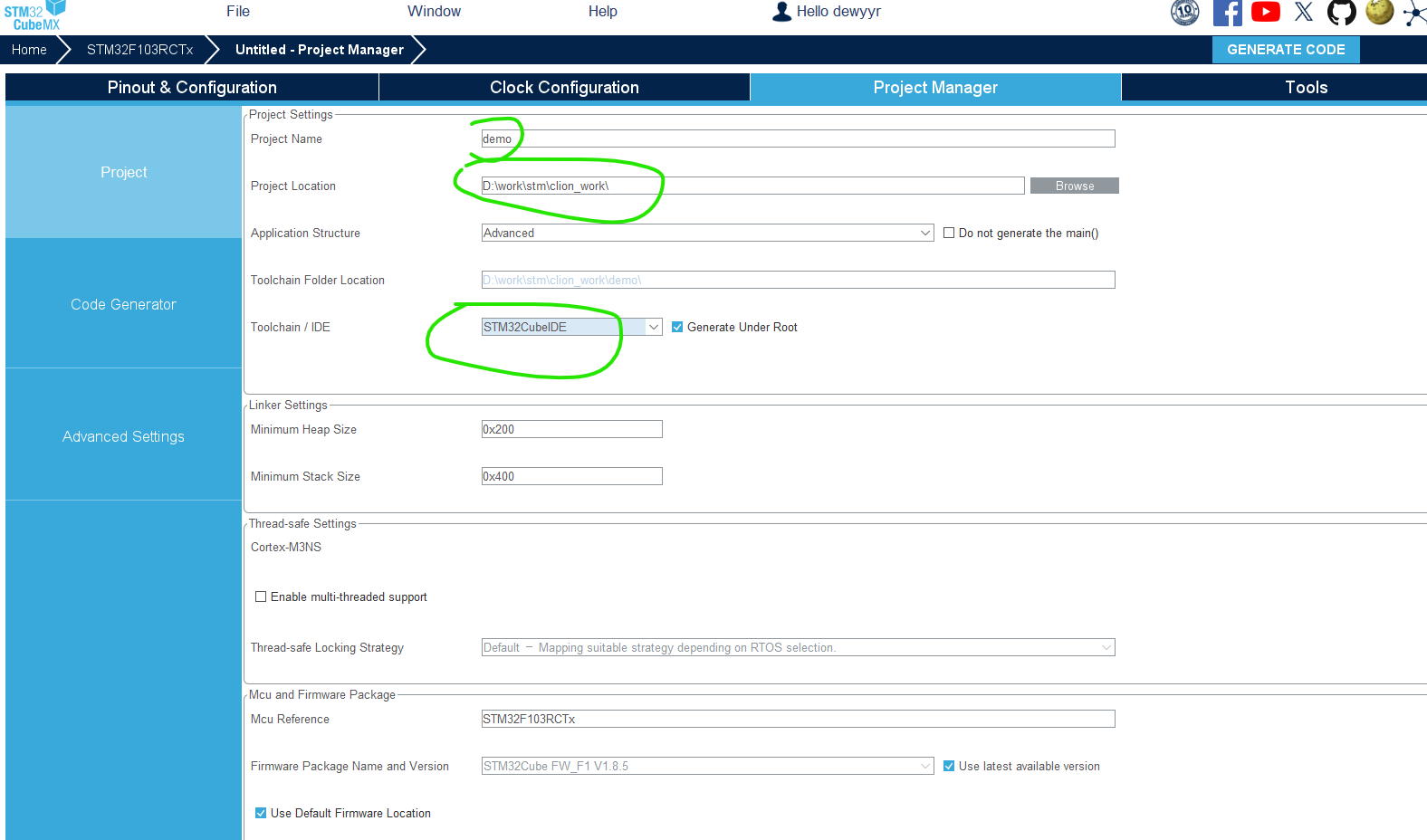
Task: Open the Help menu
Action: (x=603, y=11)
